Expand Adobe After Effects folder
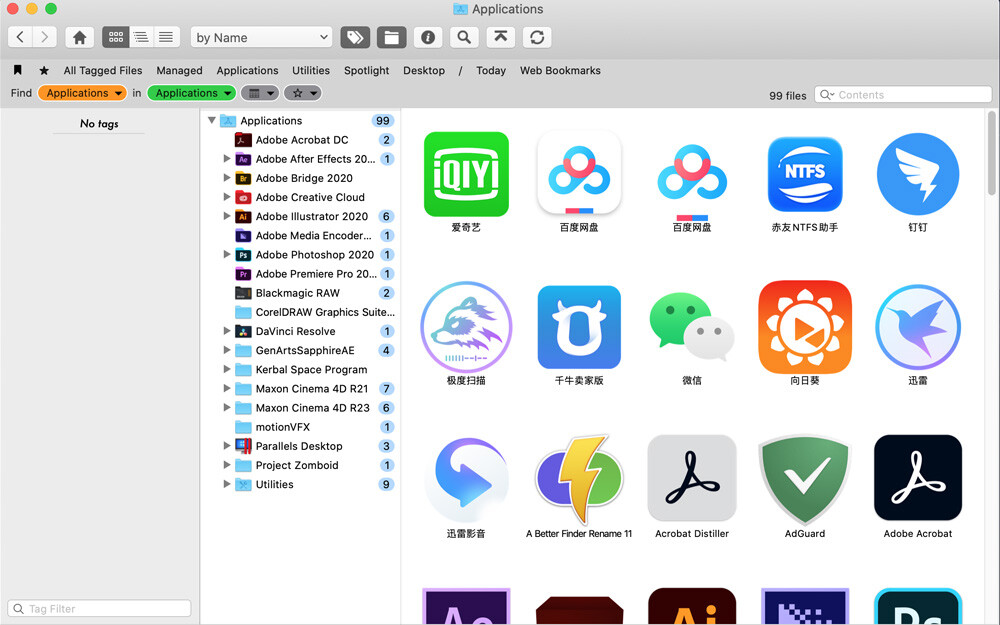Screen dimensions: 1000x625 click(x=226, y=158)
